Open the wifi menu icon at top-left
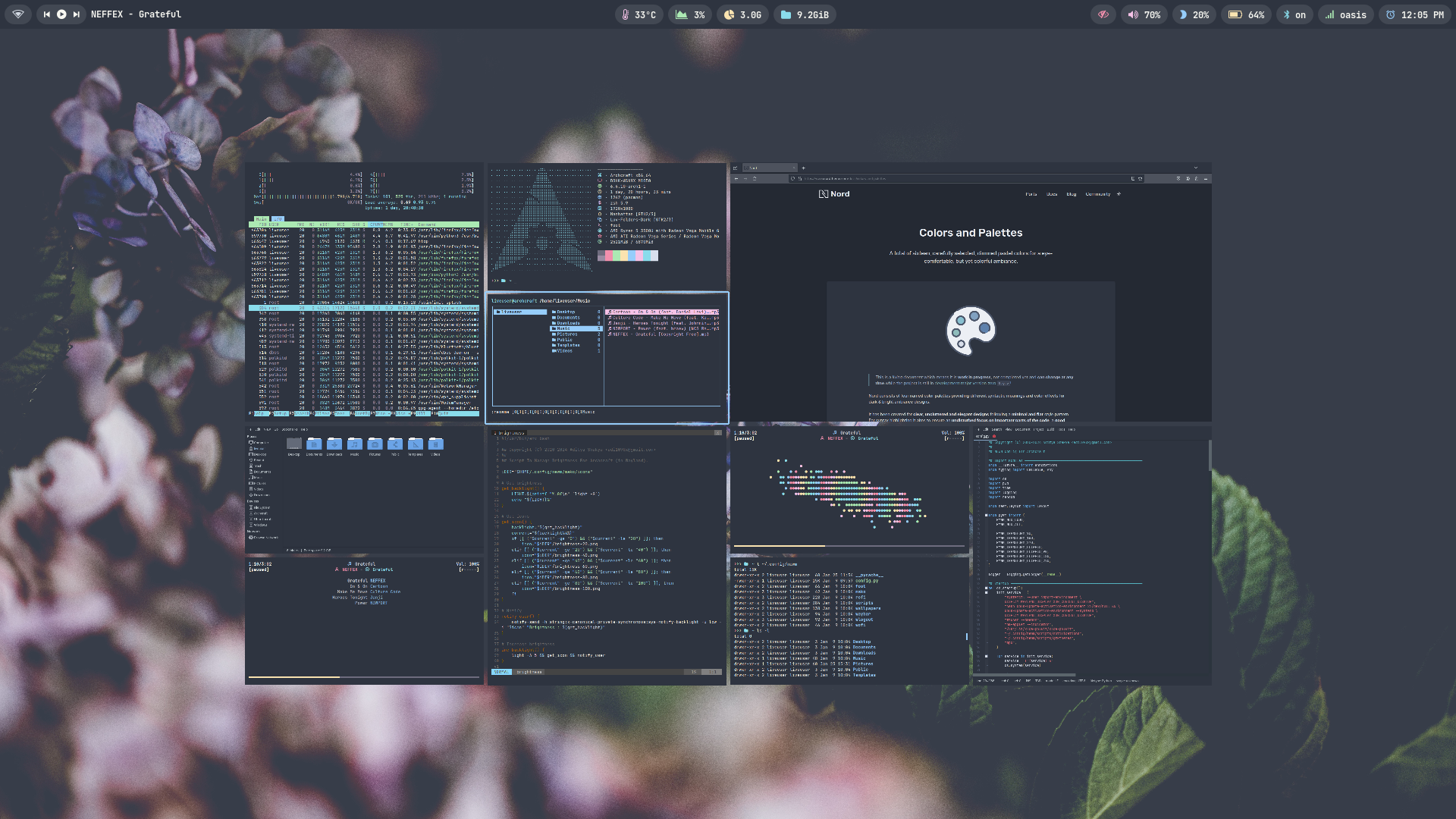The image size is (1456, 819). 18,14
